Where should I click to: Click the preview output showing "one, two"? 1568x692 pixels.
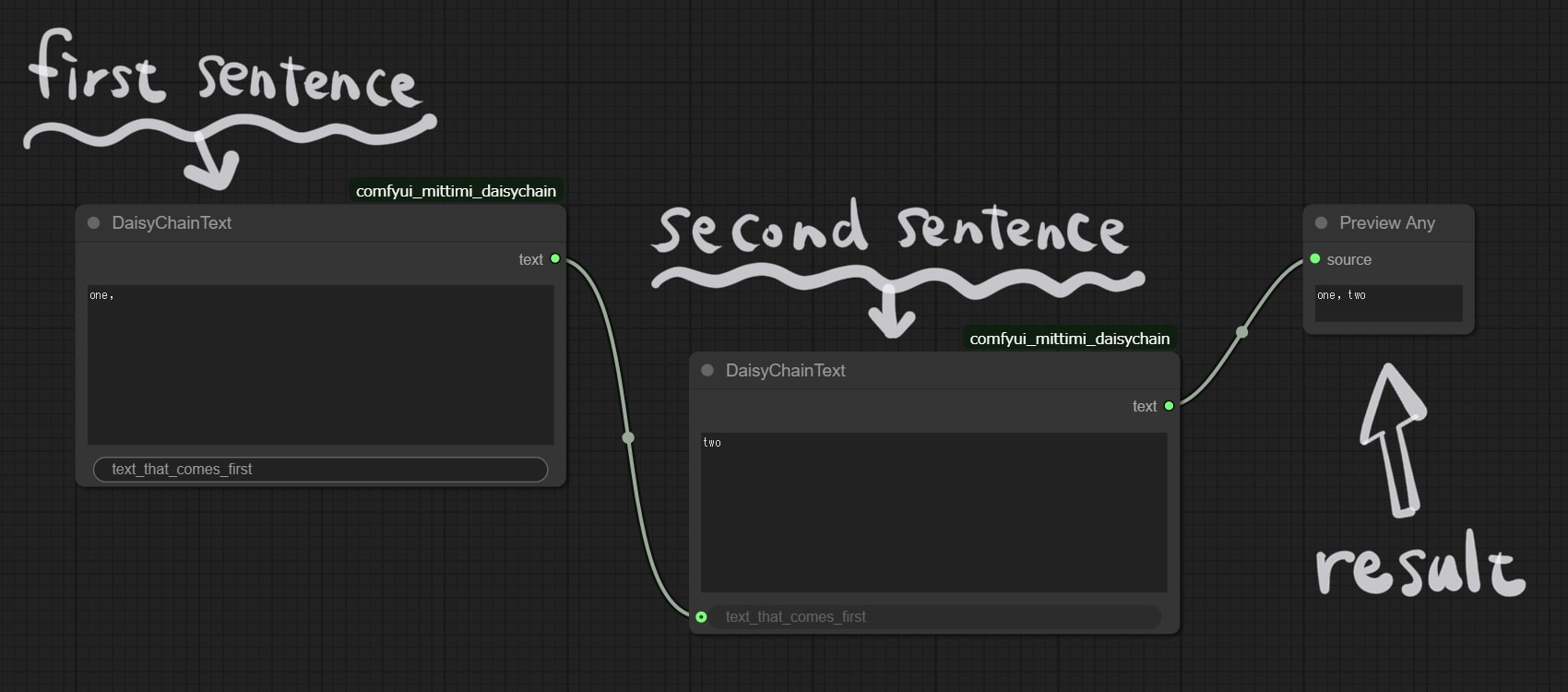pos(1389,304)
